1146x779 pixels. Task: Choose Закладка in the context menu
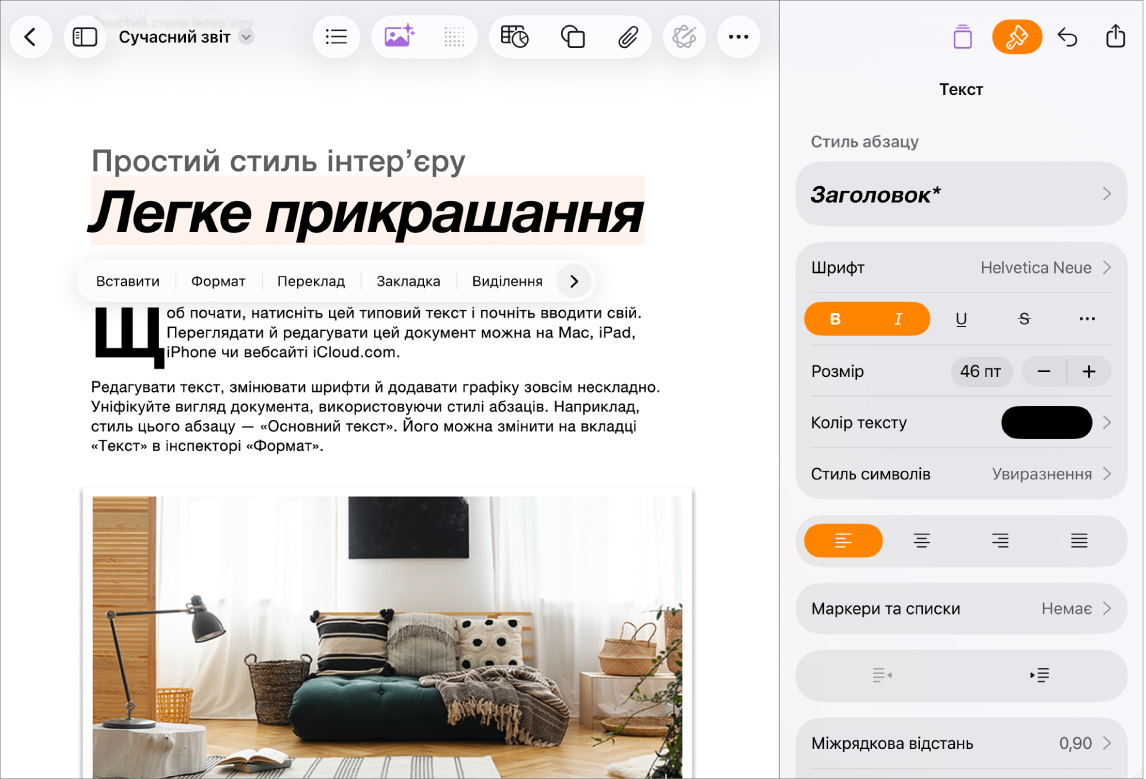click(409, 281)
